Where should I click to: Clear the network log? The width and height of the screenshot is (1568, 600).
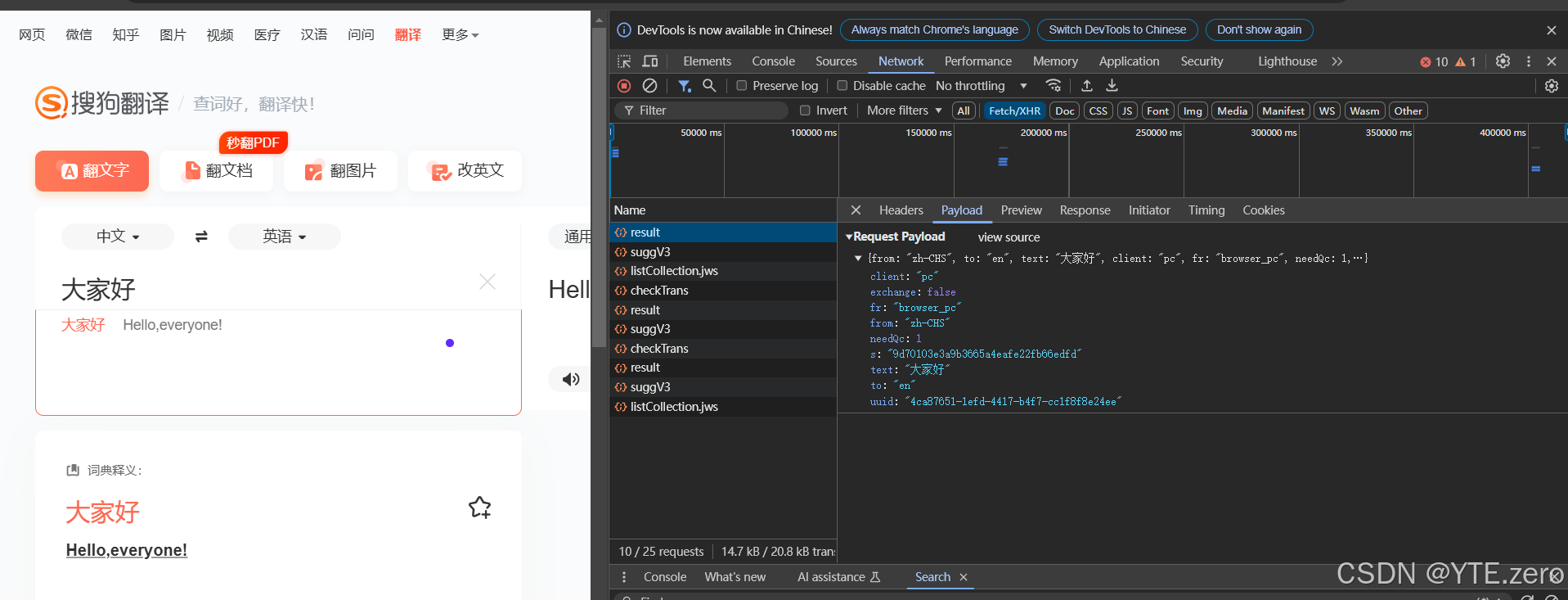[x=650, y=86]
